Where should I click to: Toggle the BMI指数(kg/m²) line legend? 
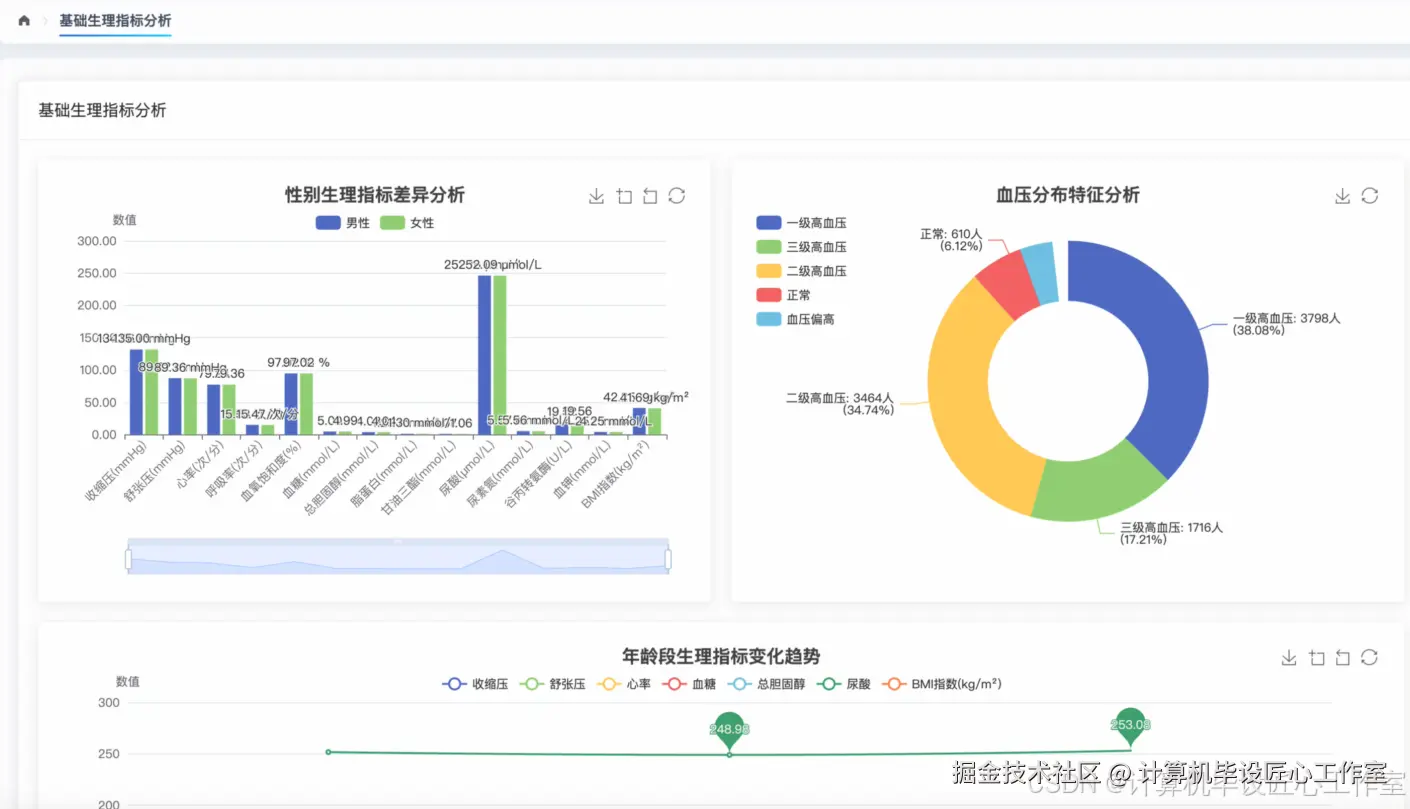941,684
